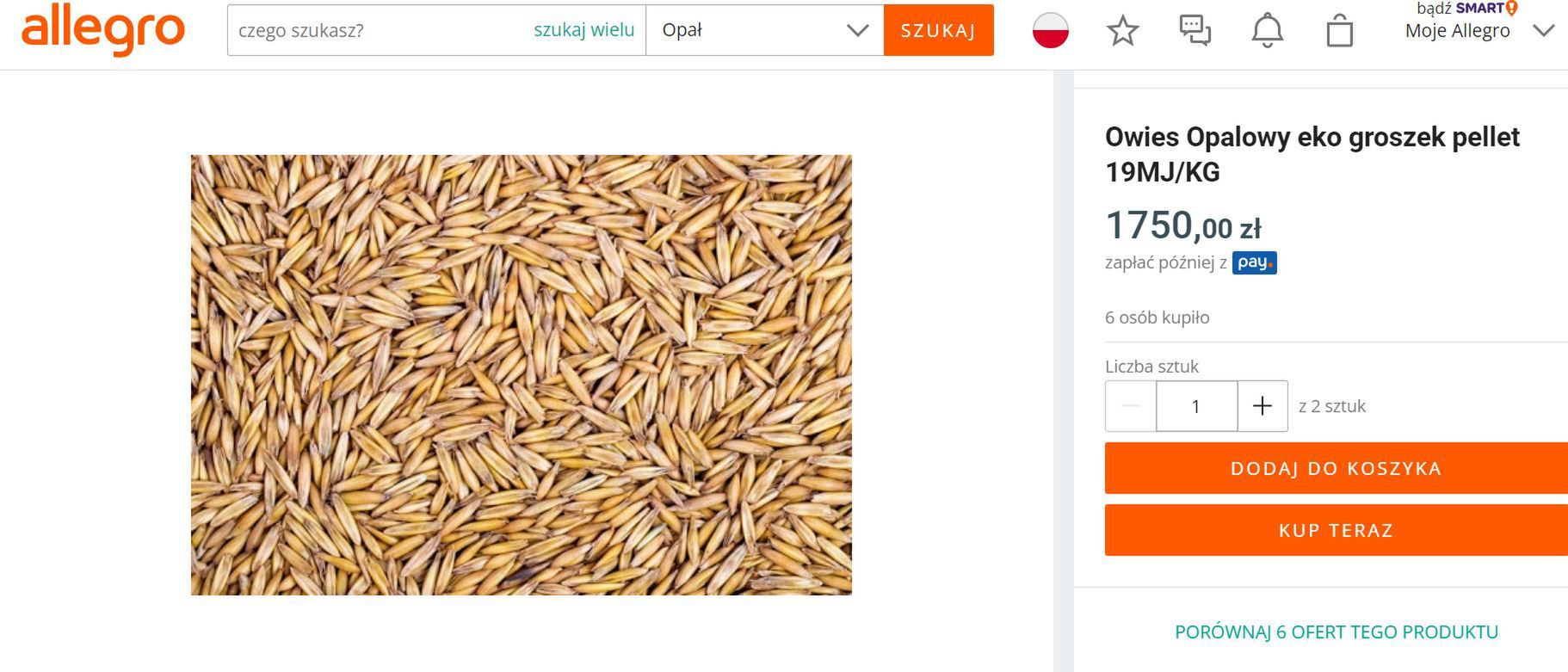Open the Allegro favorites star icon
The image size is (1568, 672).
tap(1121, 31)
